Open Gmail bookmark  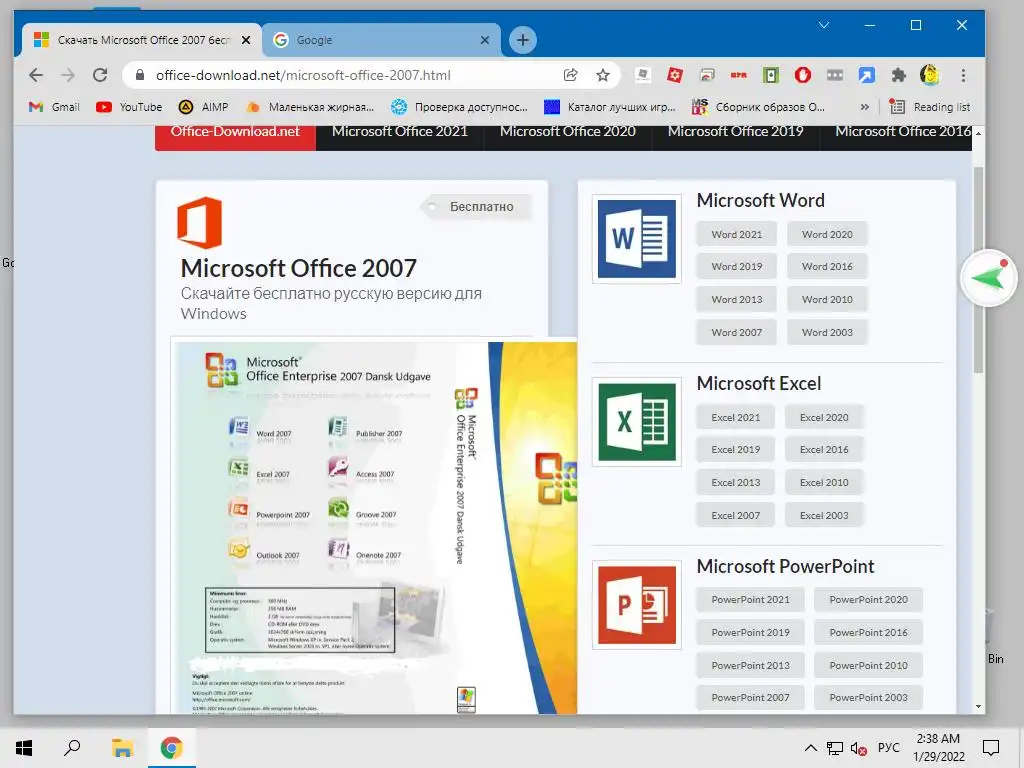click(x=54, y=106)
